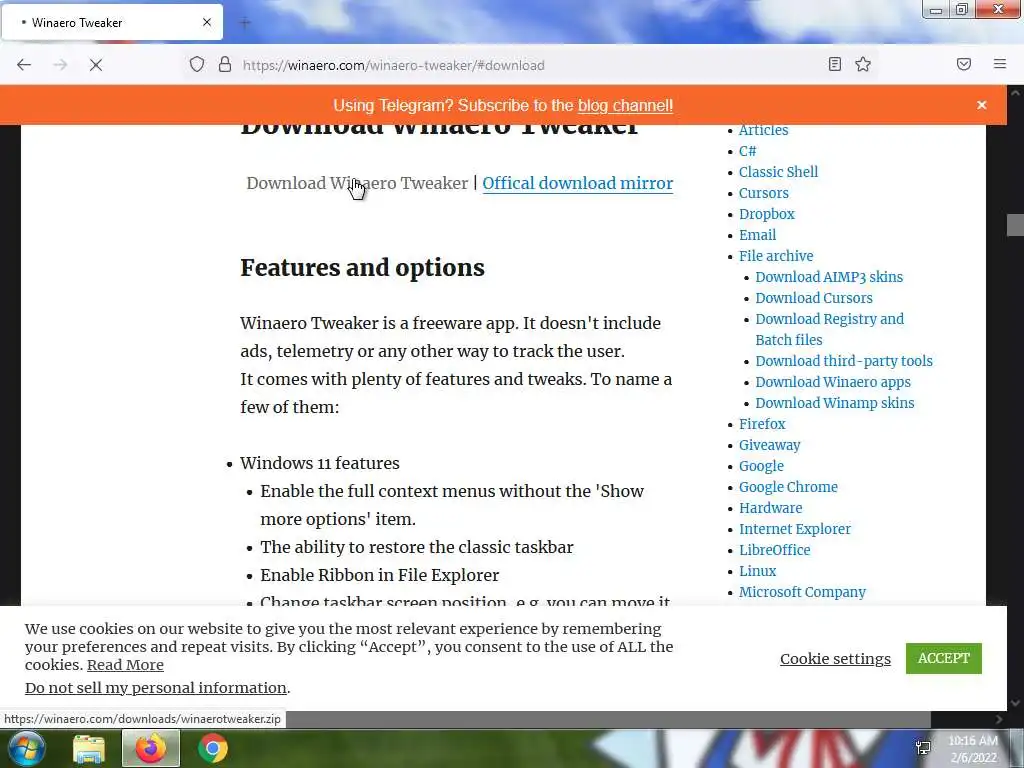The image size is (1024, 768).
Task: Open the Hardware category link
Action: [x=771, y=507]
